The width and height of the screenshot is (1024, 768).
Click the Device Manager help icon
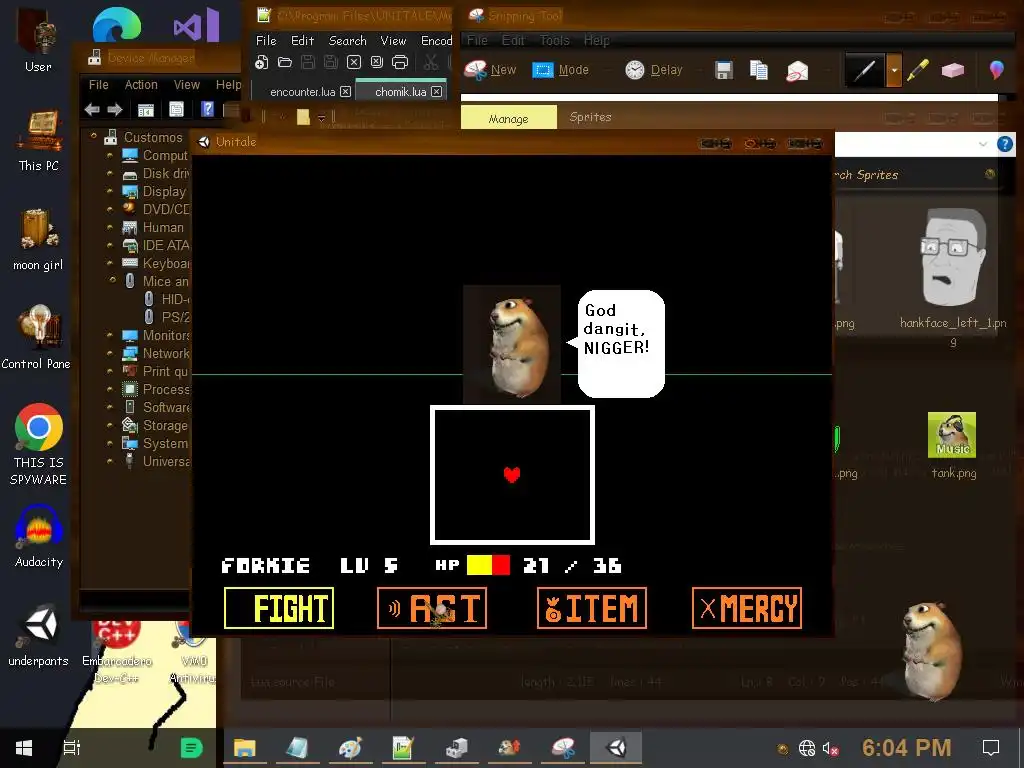[207, 109]
